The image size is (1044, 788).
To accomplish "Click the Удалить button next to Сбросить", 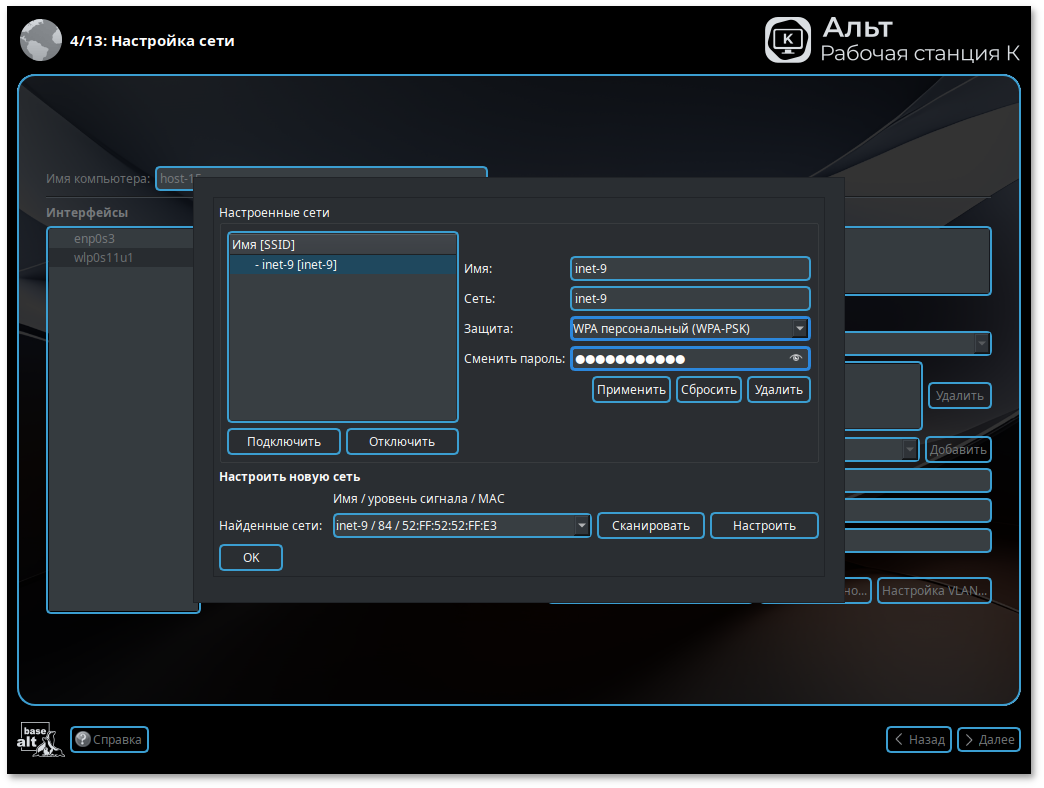I will coord(778,390).
